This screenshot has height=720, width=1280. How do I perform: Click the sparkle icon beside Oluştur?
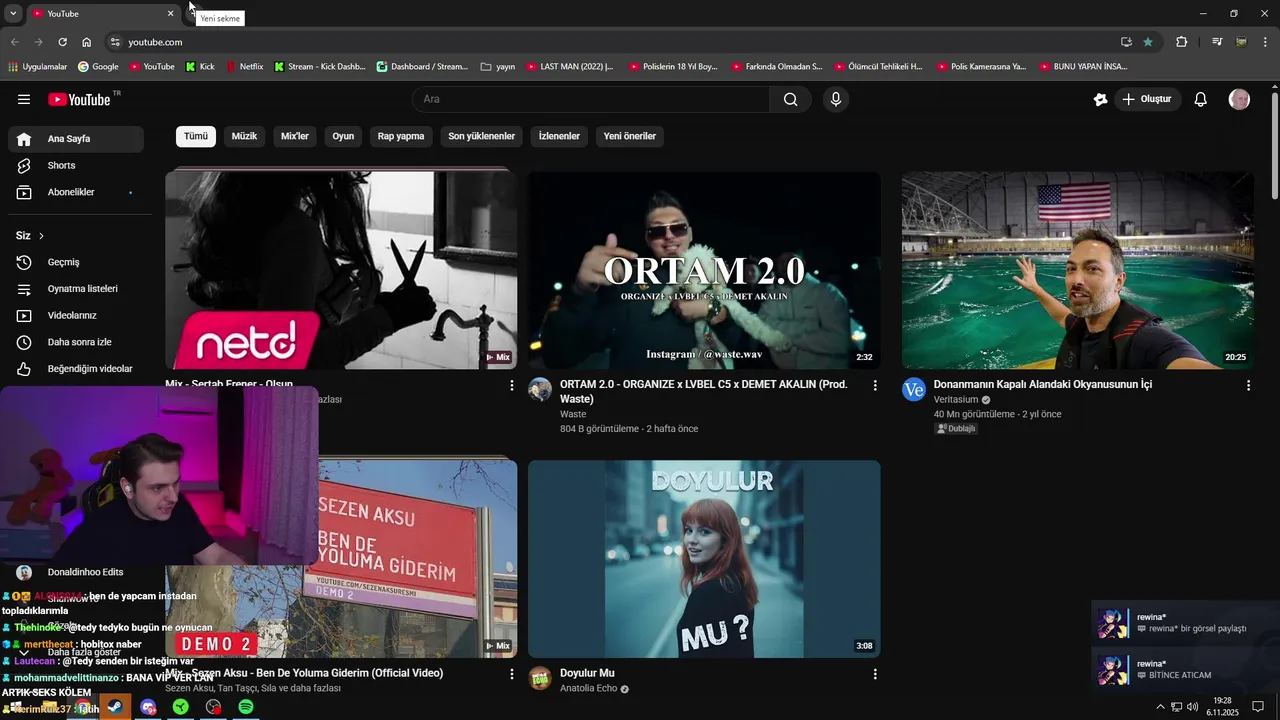click(1101, 99)
